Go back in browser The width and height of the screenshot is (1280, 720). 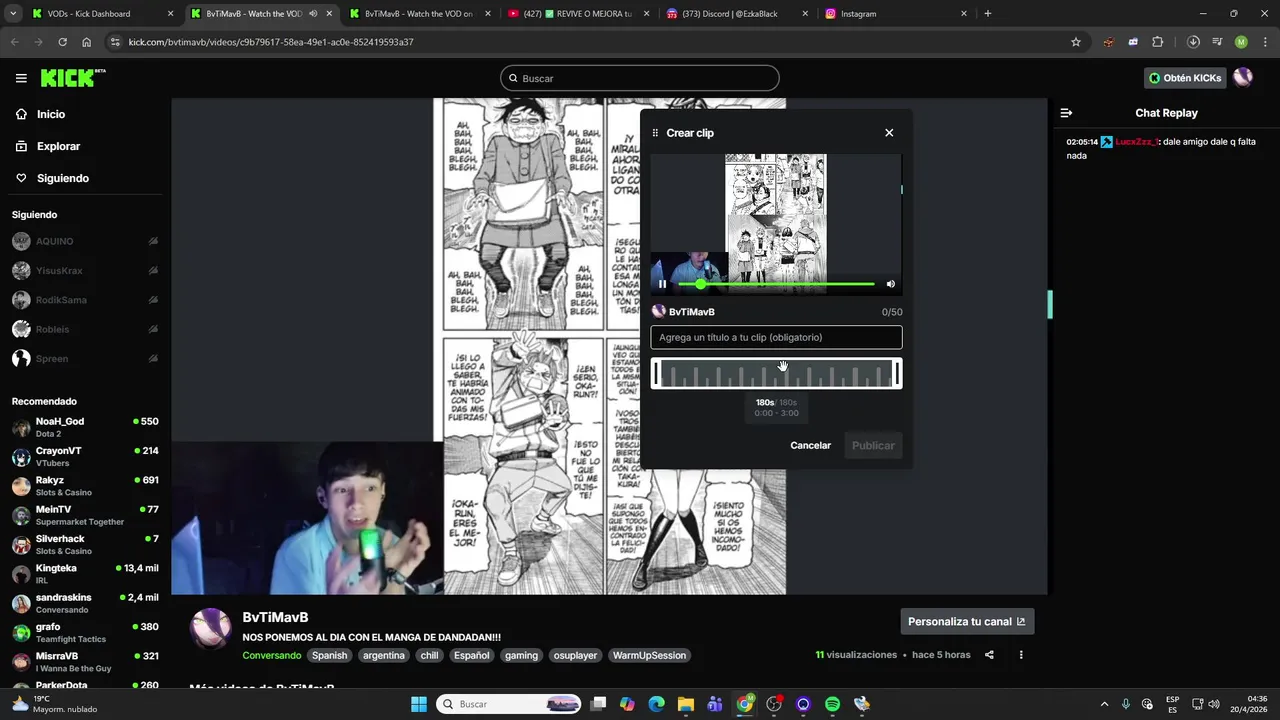(14, 42)
